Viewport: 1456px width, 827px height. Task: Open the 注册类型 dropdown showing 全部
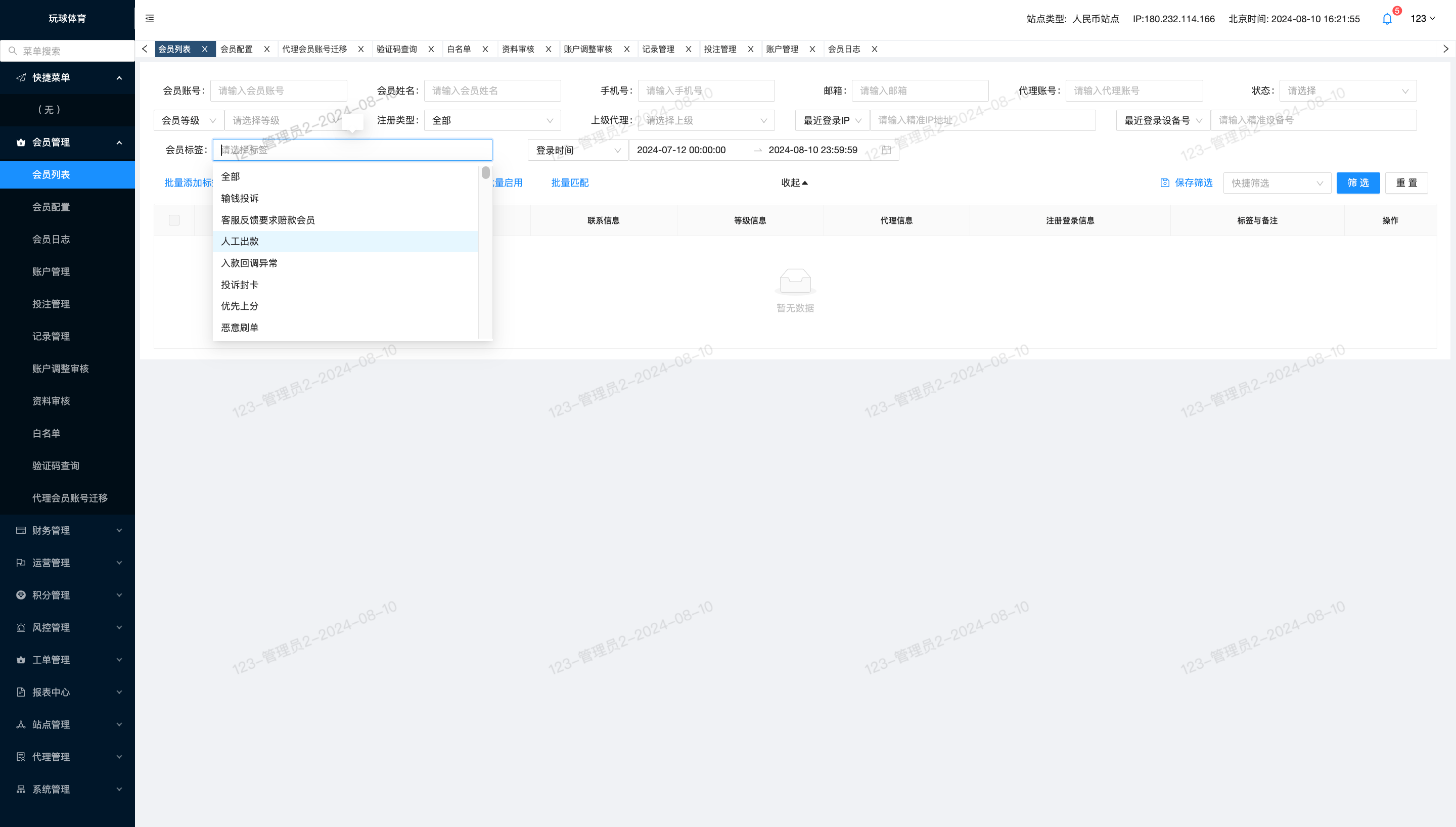492,120
